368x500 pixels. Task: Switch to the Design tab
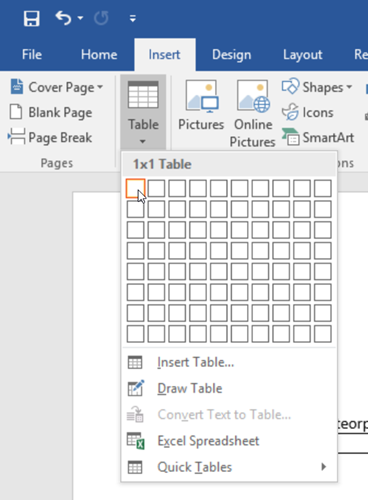click(x=232, y=55)
